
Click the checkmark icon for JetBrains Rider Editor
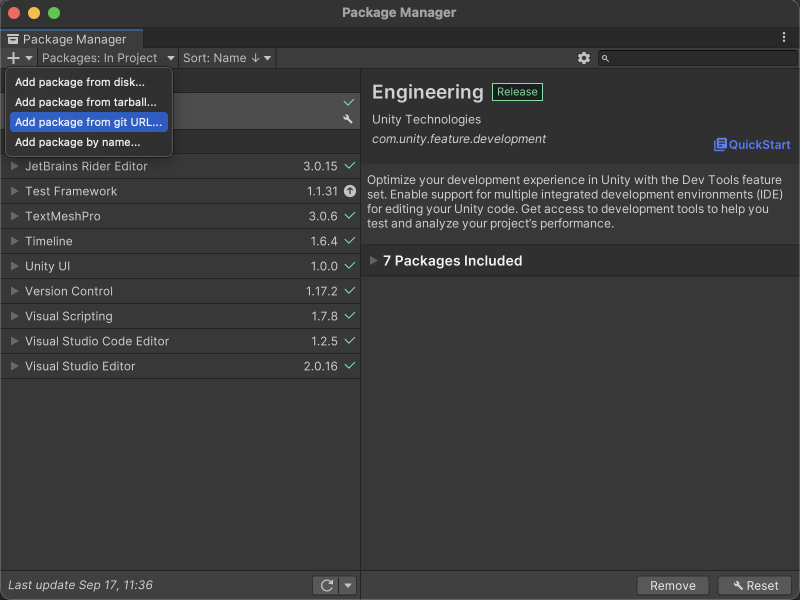coord(349,165)
